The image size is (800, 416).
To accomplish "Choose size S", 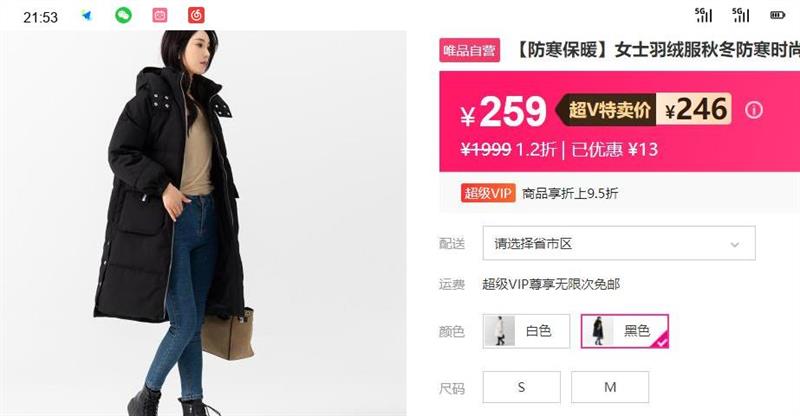I will click(x=521, y=387).
